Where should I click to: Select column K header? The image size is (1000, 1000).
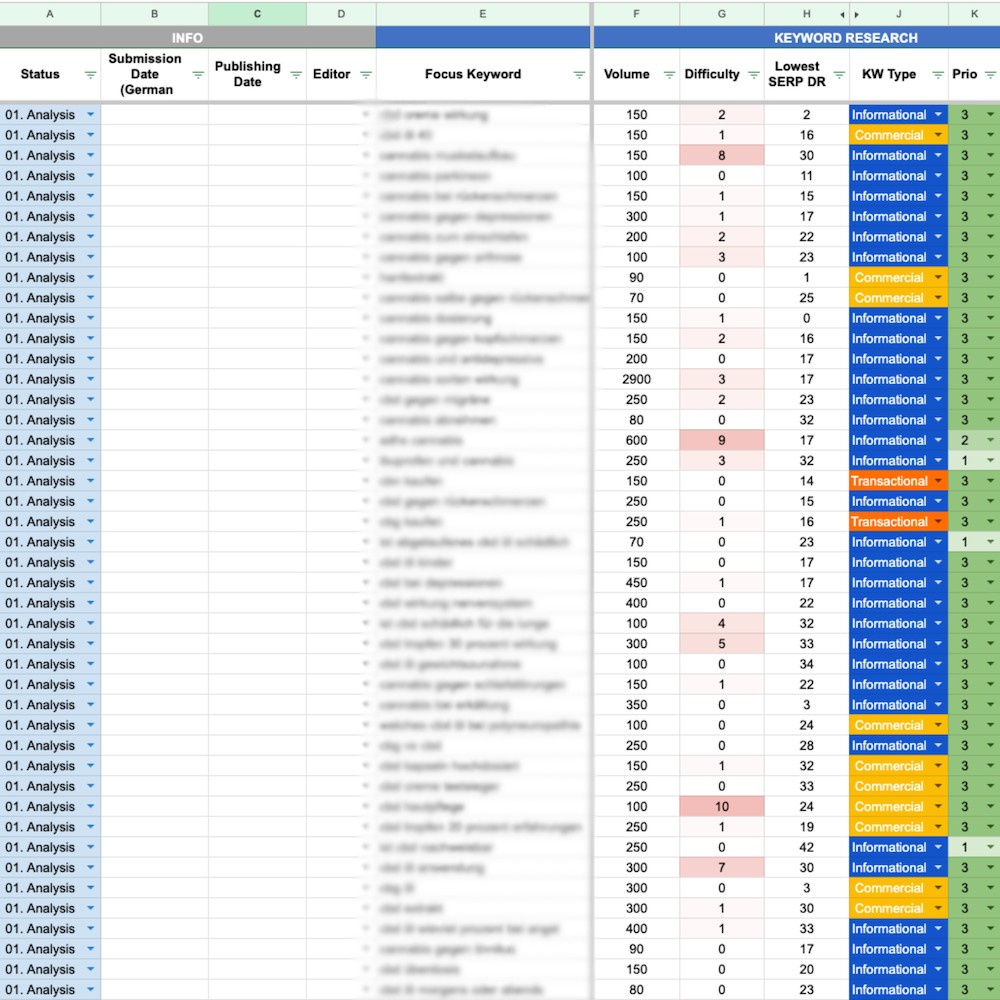(x=974, y=13)
